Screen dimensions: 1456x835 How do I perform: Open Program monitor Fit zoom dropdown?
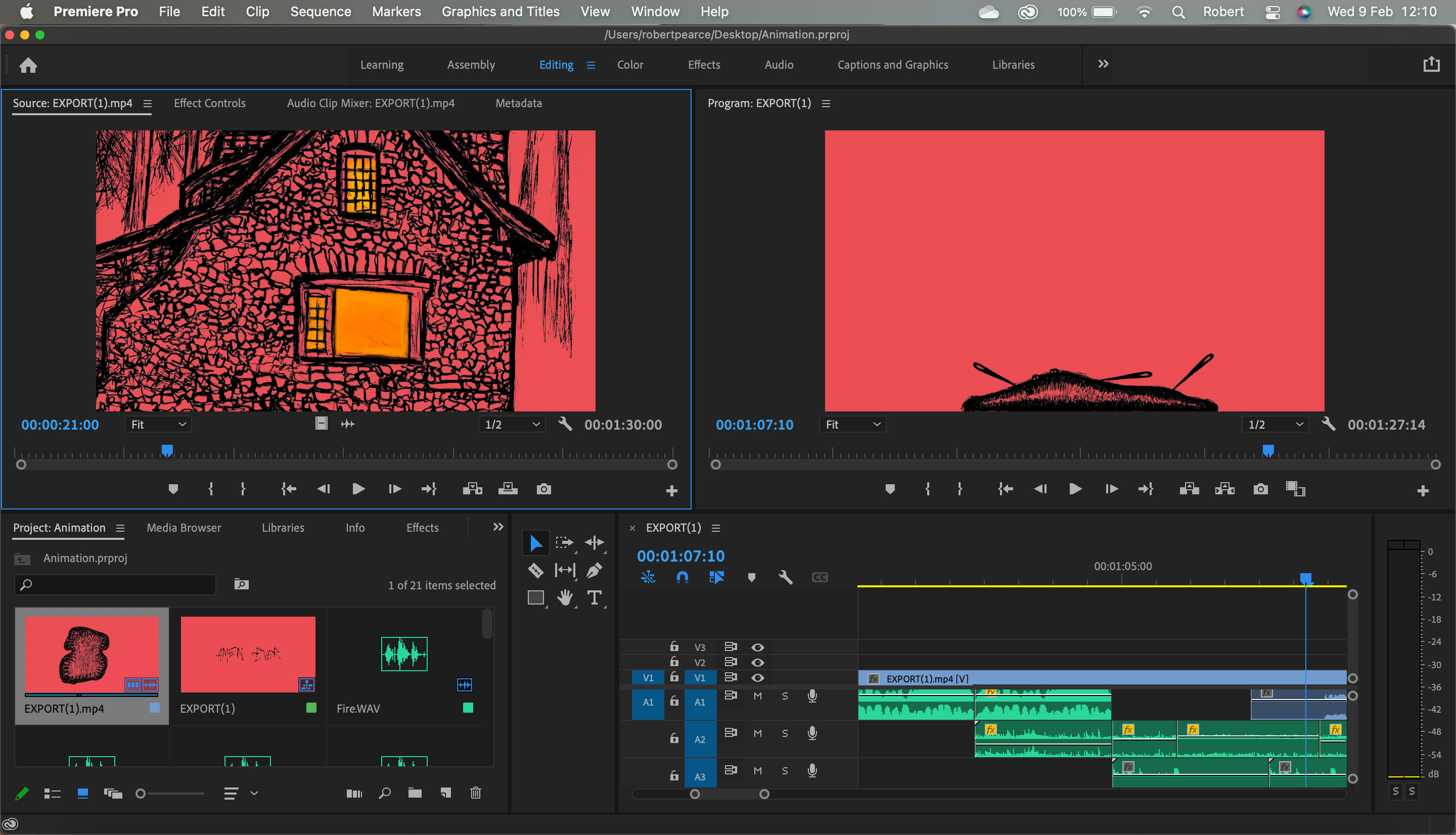[852, 425]
